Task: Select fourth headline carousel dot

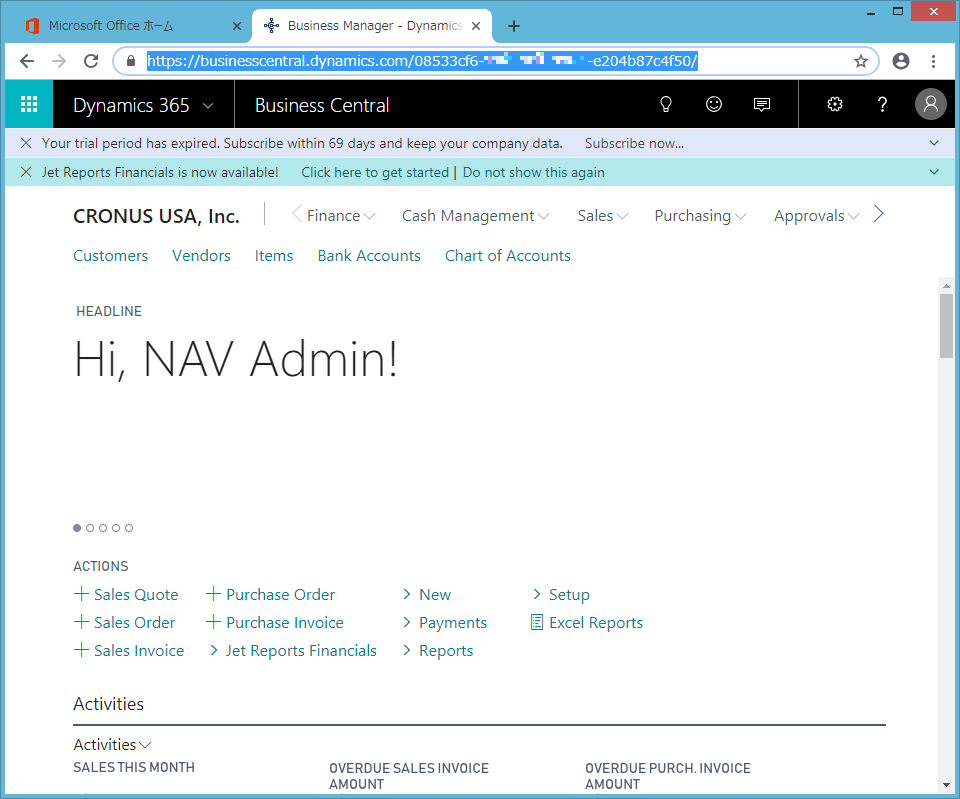Action: (x=116, y=528)
